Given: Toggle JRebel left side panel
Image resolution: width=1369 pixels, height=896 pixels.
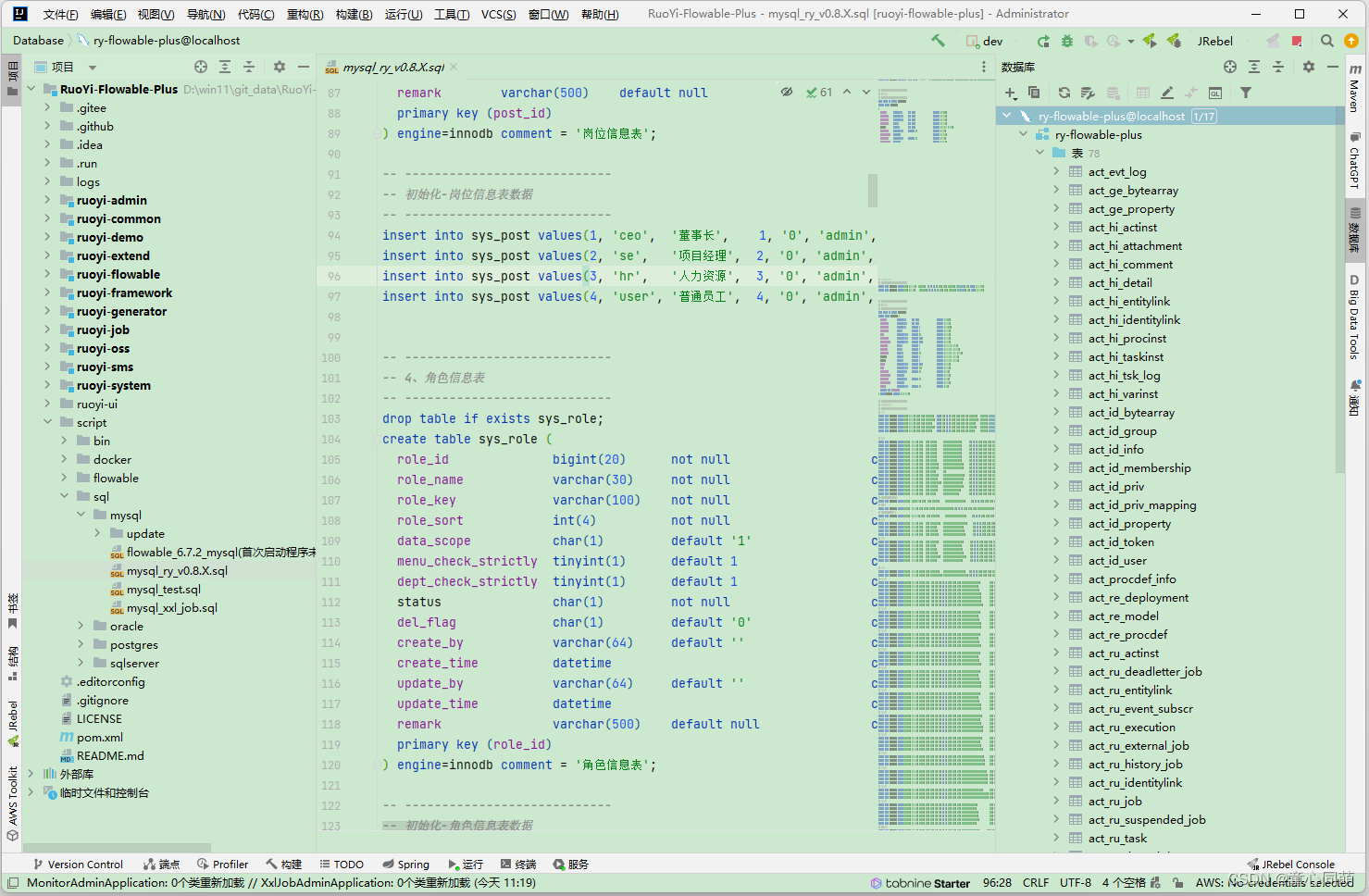Looking at the screenshot, I should (12, 724).
